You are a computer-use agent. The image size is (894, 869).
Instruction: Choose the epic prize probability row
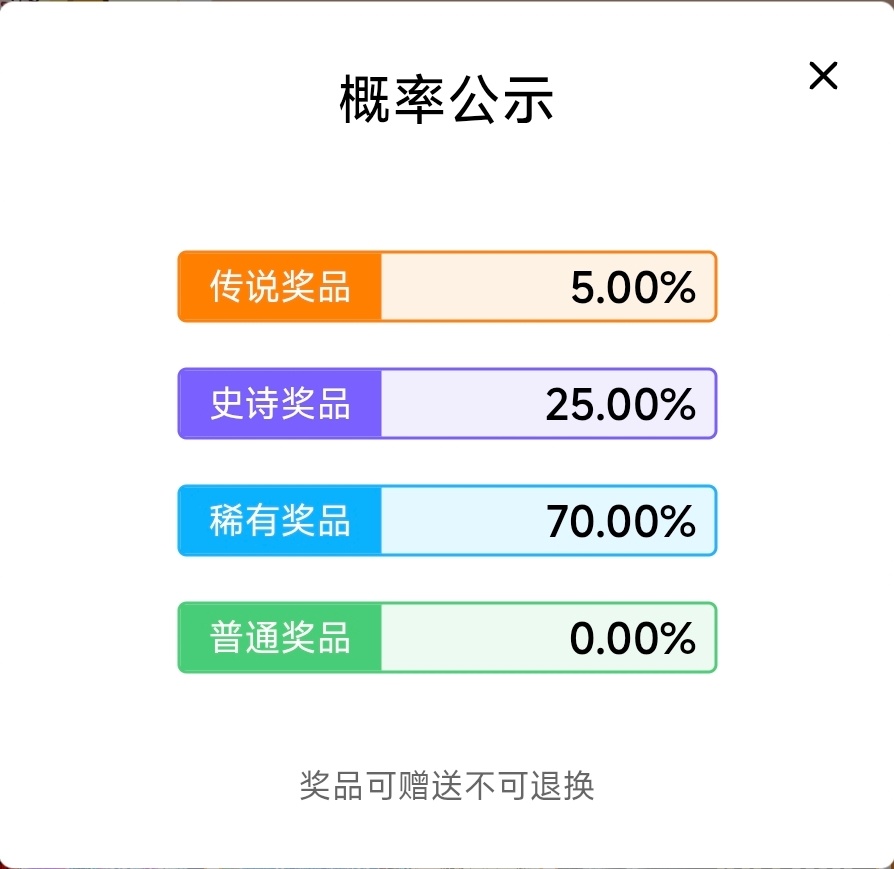[x=447, y=404]
